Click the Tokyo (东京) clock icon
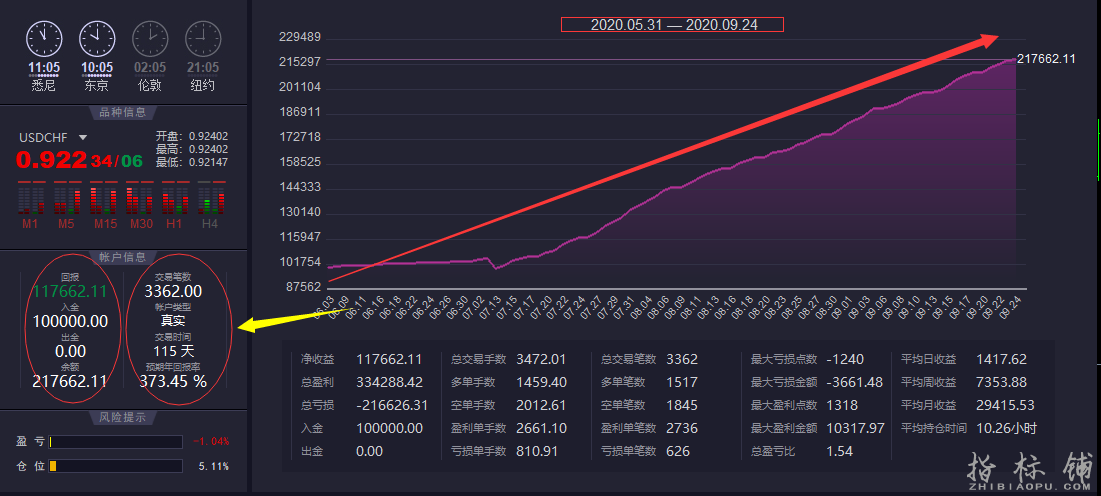The width and height of the screenshot is (1101, 496). 97,39
